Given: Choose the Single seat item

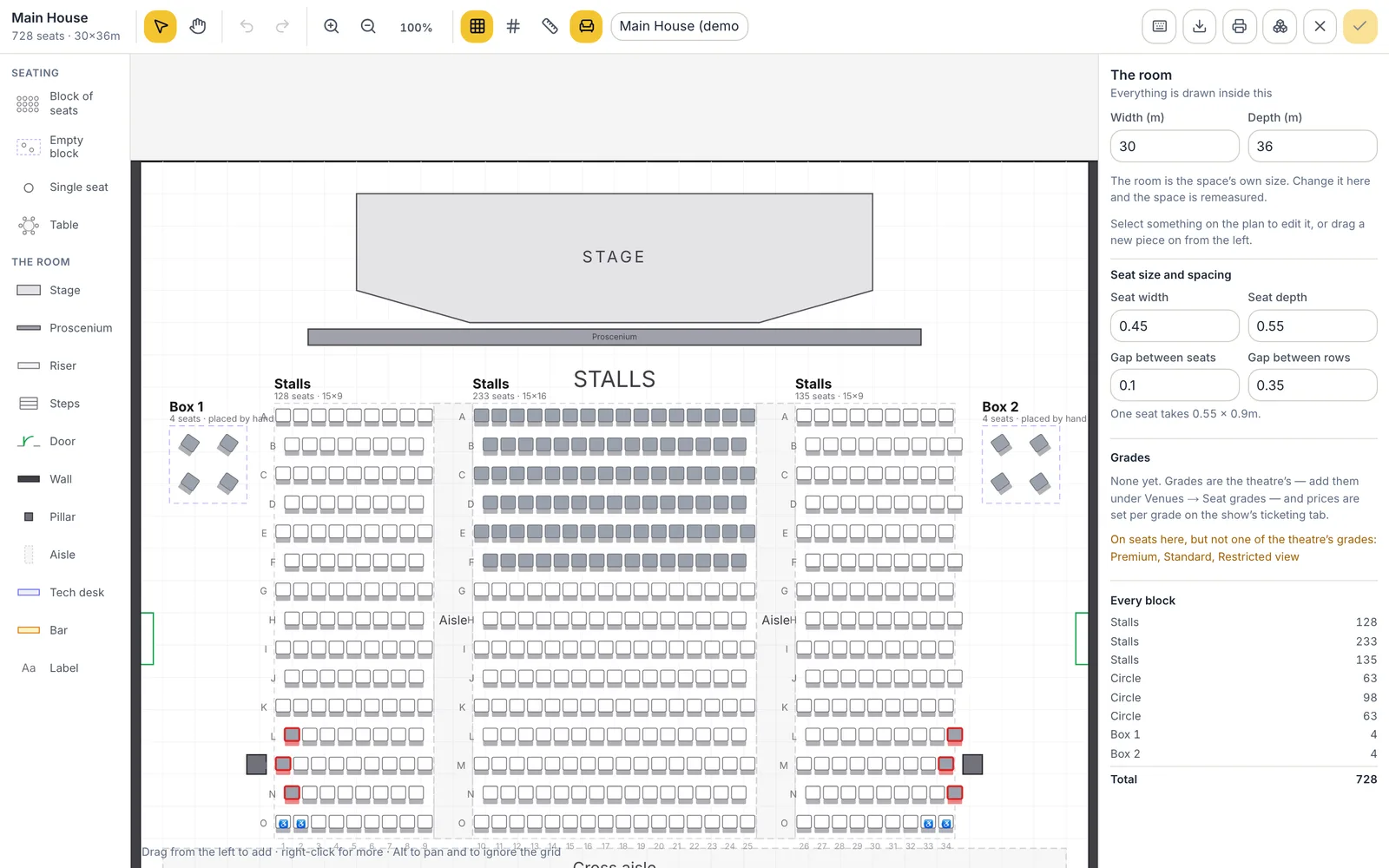Looking at the screenshot, I should point(65,187).
